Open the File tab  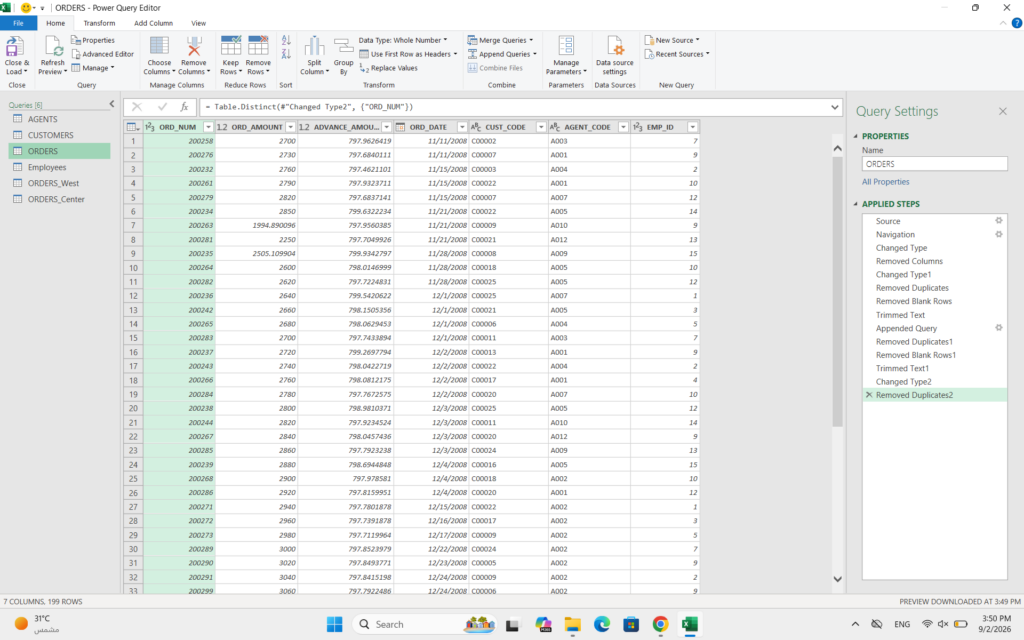18,23
